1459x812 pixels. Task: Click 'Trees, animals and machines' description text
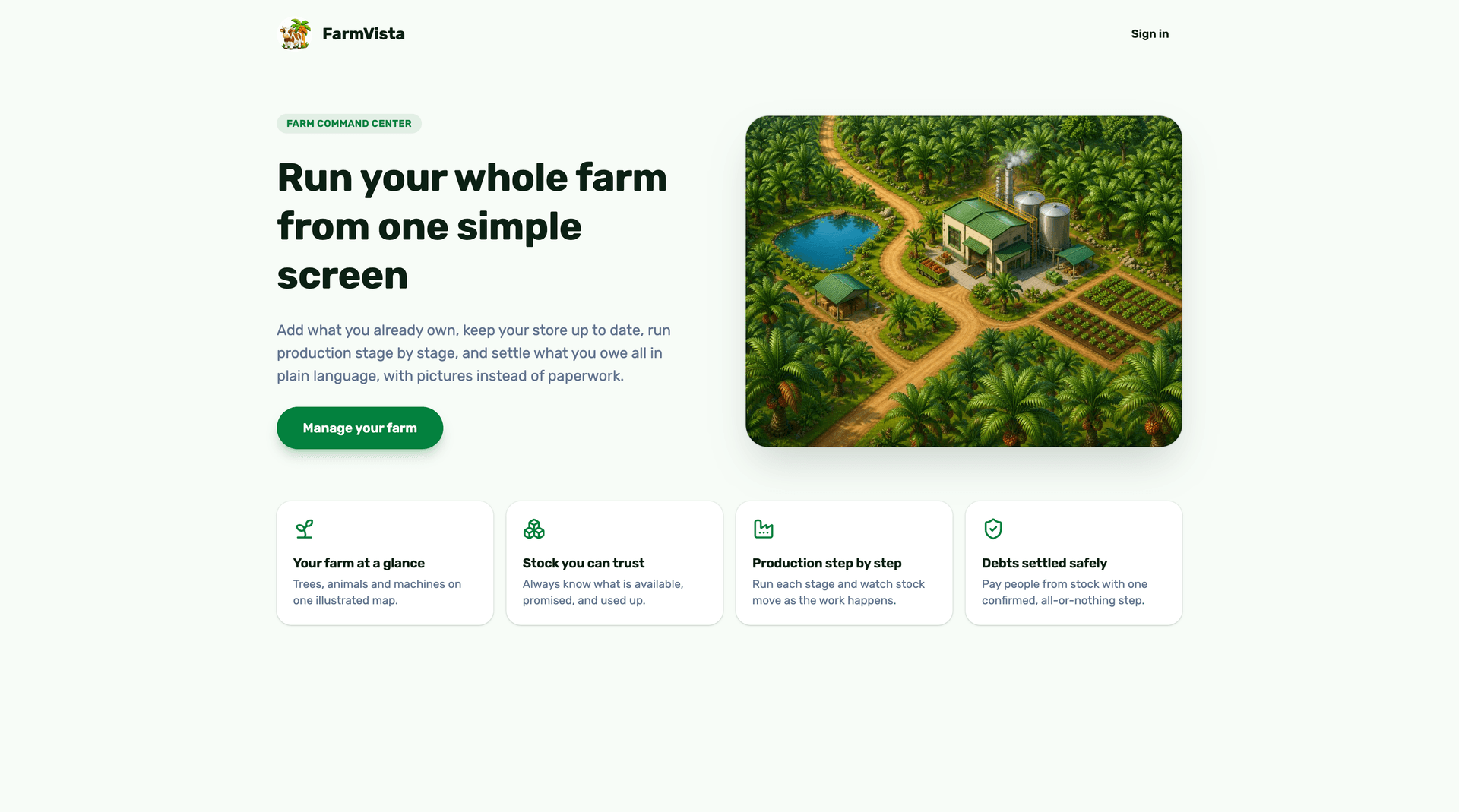tap(377, 592)
